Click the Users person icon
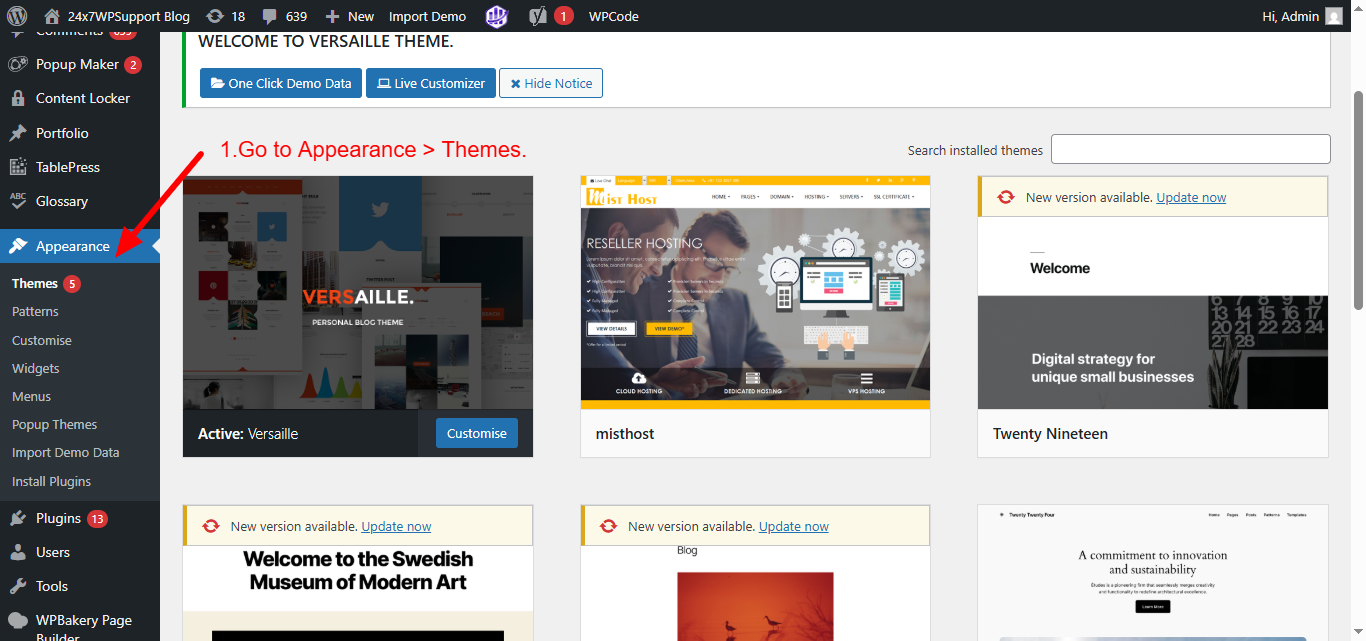The image size is (1366, 641). (17, 552)
